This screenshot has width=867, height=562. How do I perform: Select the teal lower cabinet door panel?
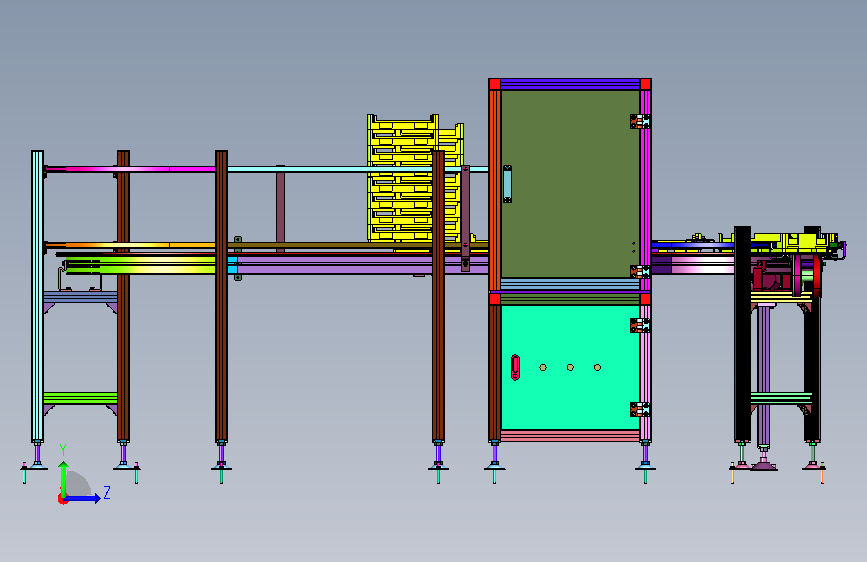pyautogui.click(x=570, y=367)
